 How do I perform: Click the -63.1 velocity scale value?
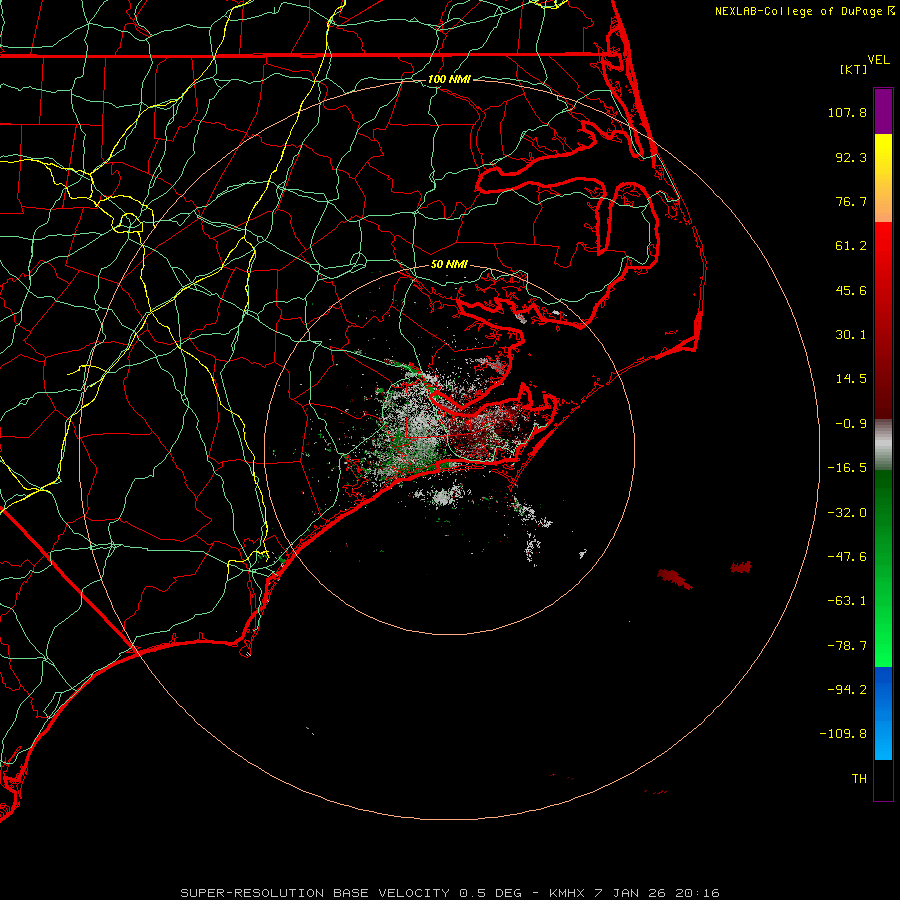tap(847, 601)
